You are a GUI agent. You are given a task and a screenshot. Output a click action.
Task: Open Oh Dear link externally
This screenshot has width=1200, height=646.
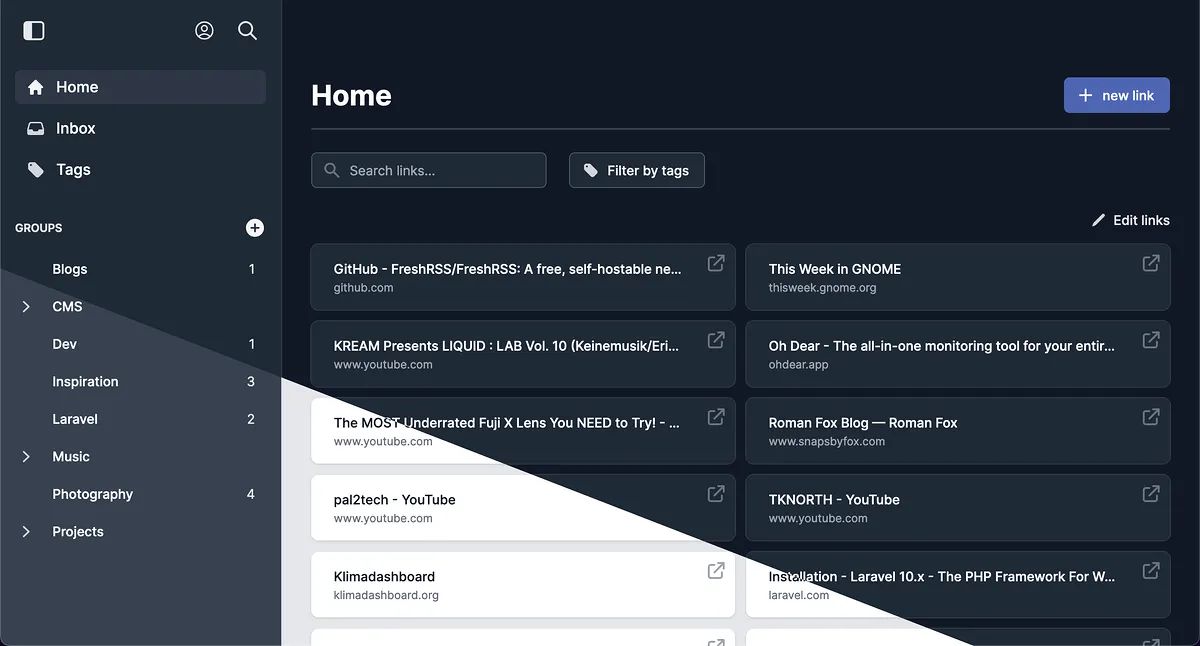coord(1151,340)
